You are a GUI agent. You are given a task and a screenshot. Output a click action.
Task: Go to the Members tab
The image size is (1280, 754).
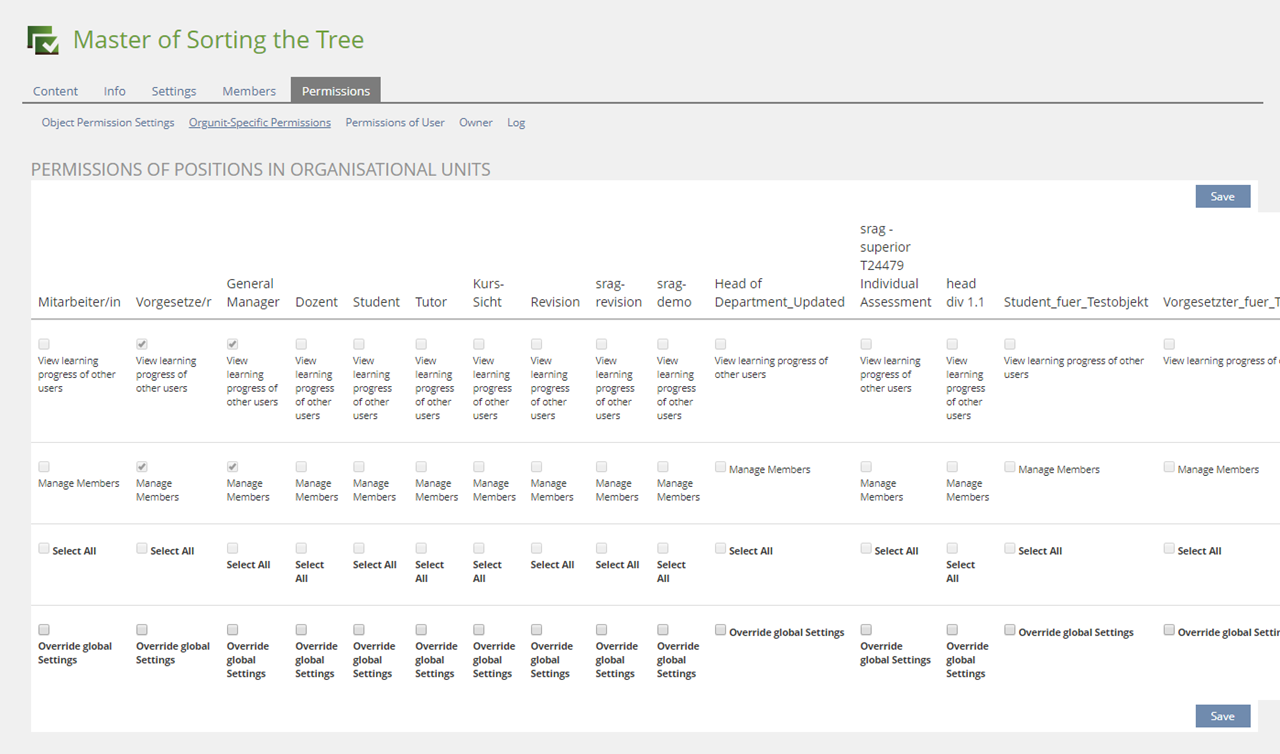(x=249, y=91)
